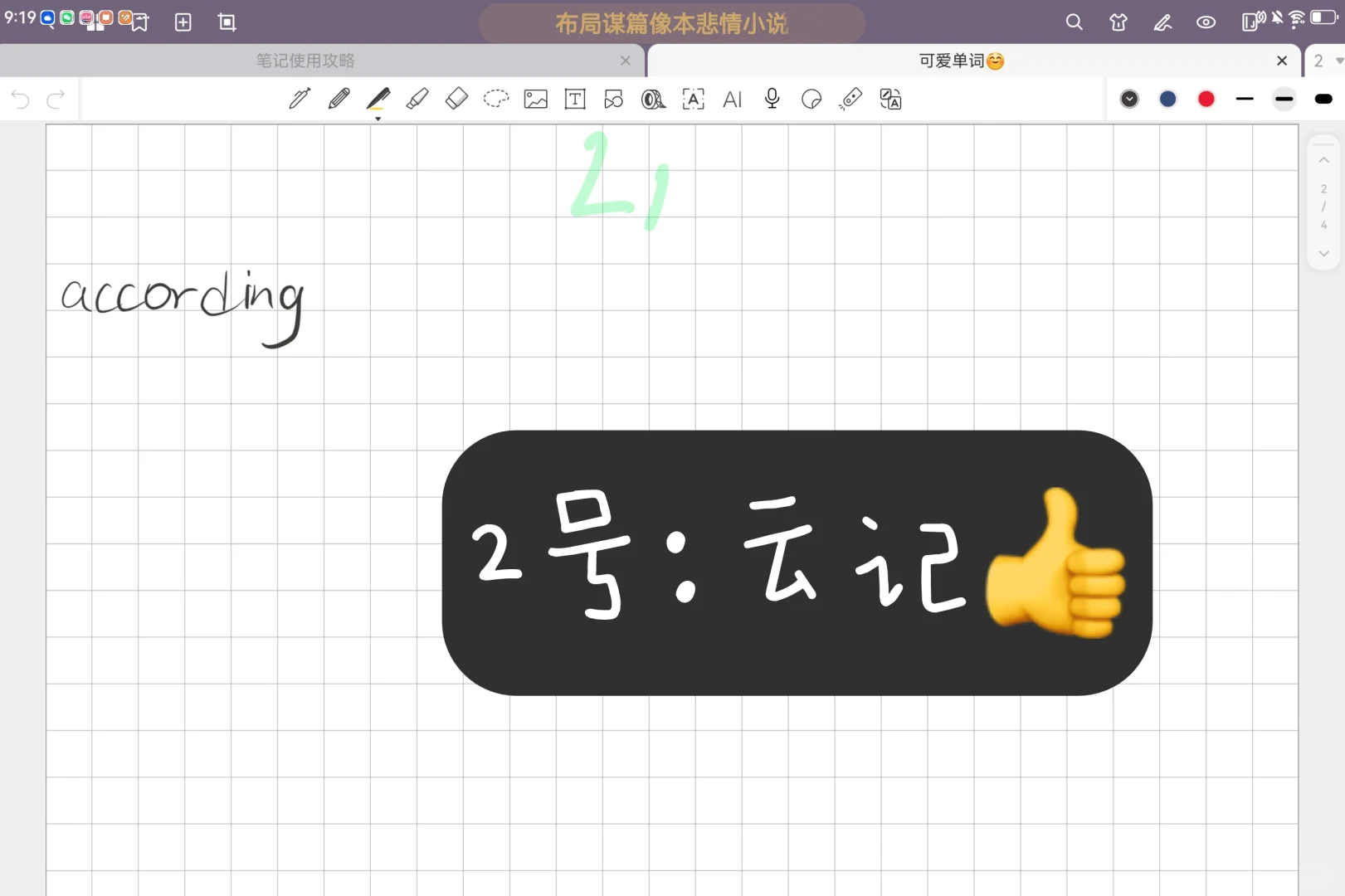The height and width of the screenshot is (896, 1345).
Task: Select the highlighter tool
Action: [x=417, y=100]
